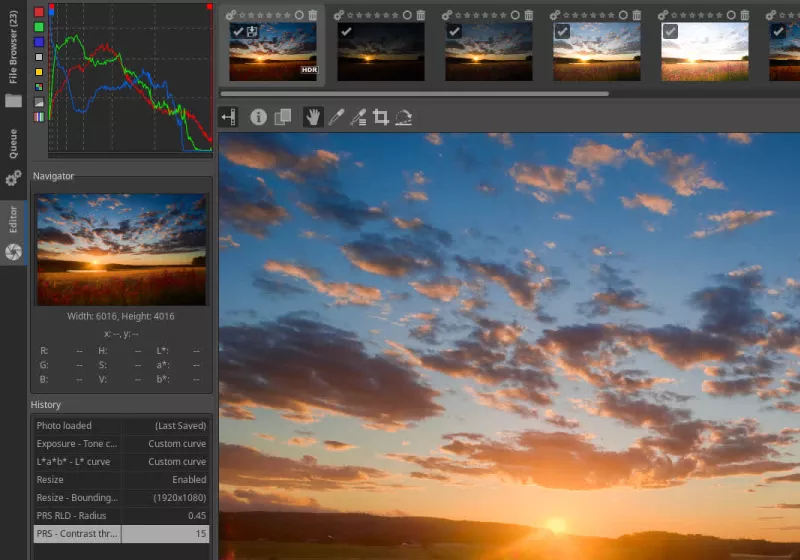Viewport: 800px width, 560px height.
Task: Toggle the left panel visibility button
Action: click(x=229, y=117)
